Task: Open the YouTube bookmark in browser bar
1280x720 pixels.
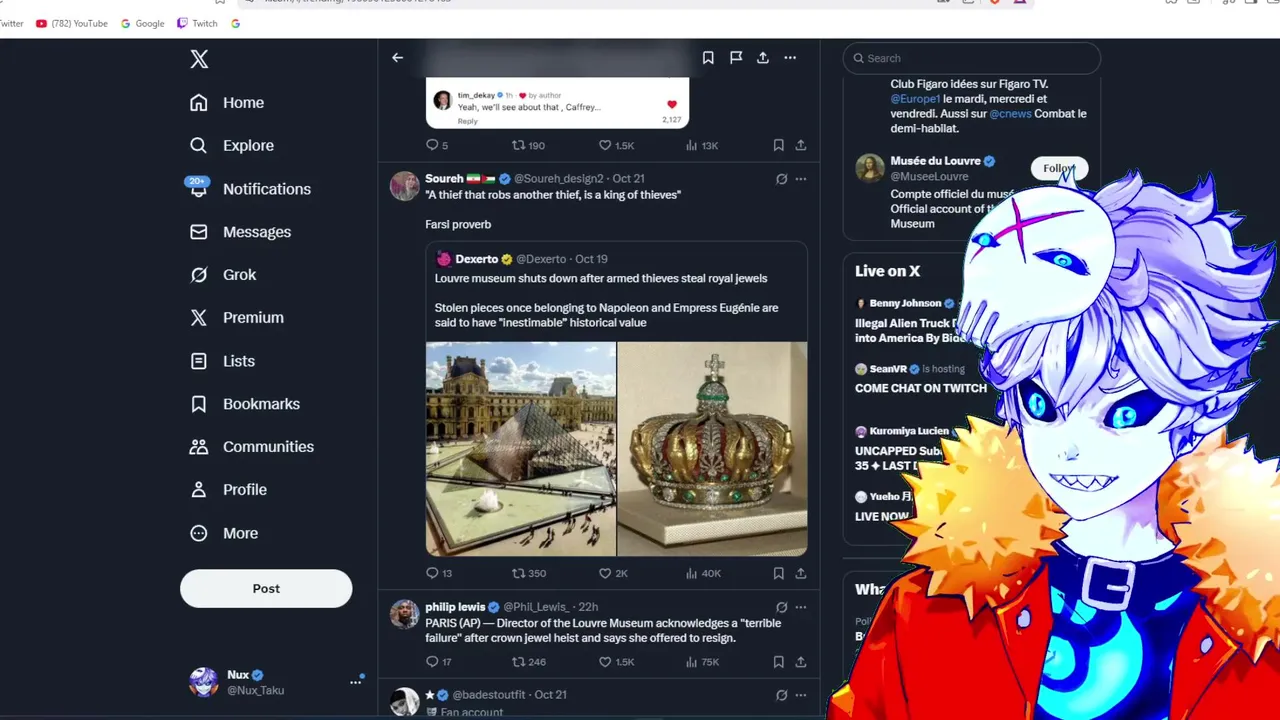Action: 71,23
